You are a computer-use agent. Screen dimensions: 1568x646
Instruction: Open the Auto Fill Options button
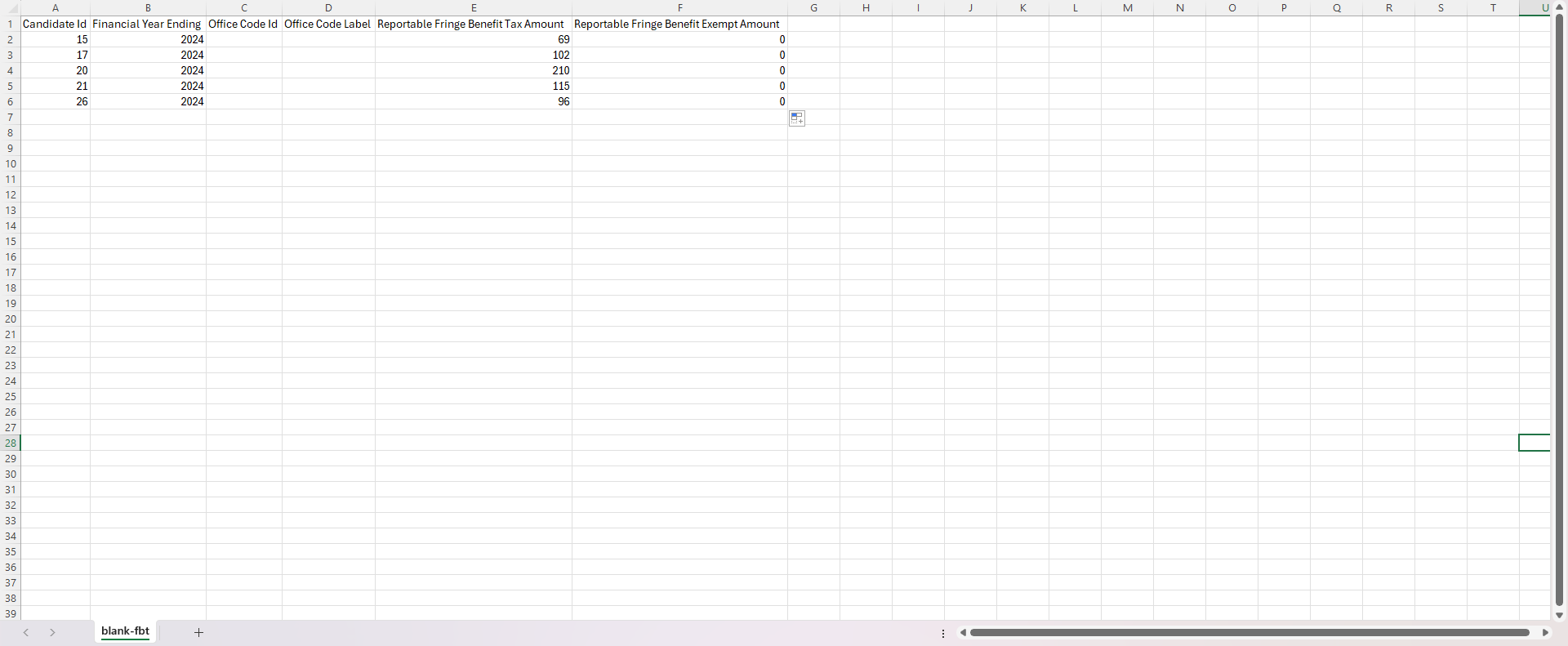click(x=797, y=119)
